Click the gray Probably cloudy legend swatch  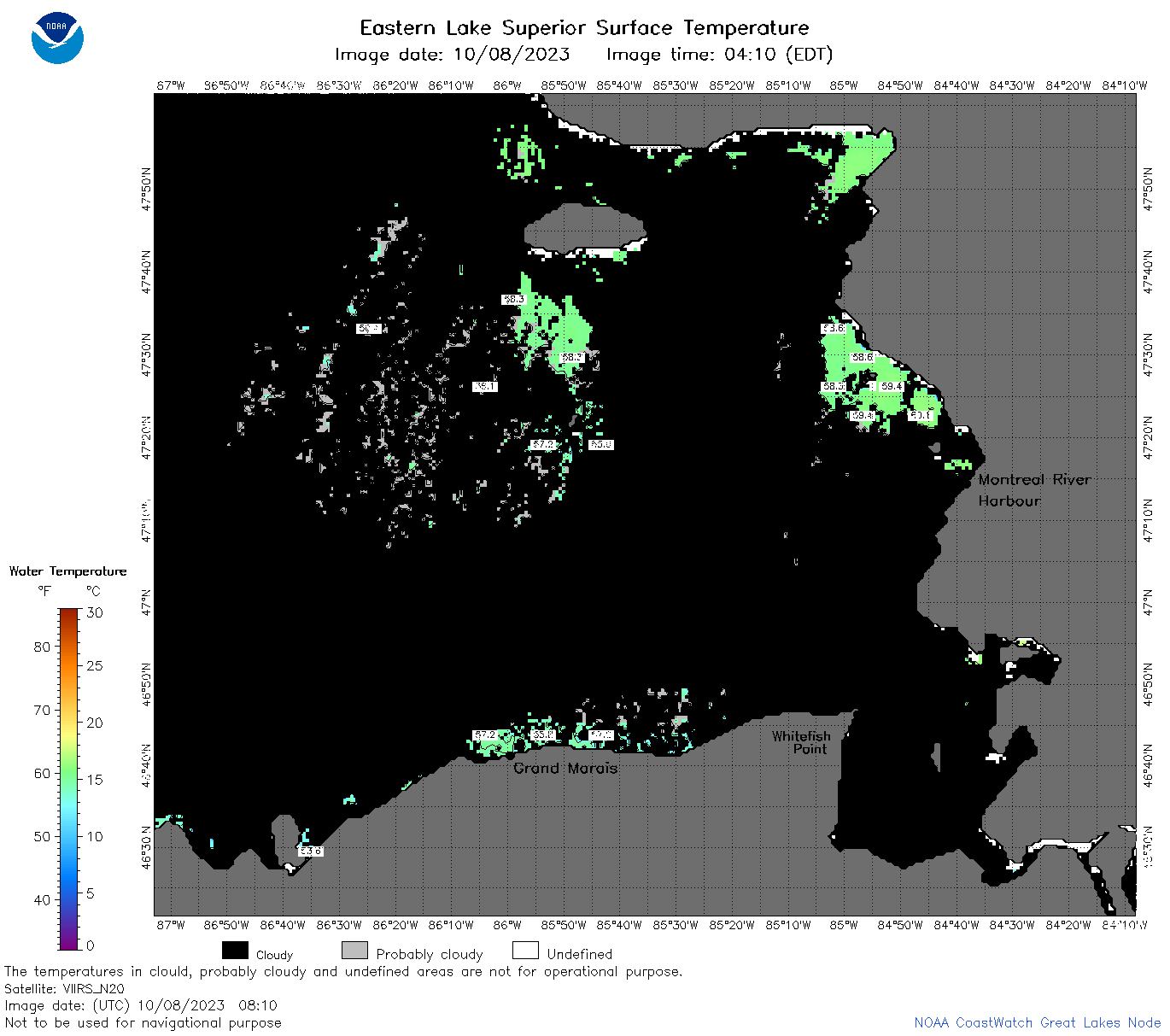click(354, 951)
